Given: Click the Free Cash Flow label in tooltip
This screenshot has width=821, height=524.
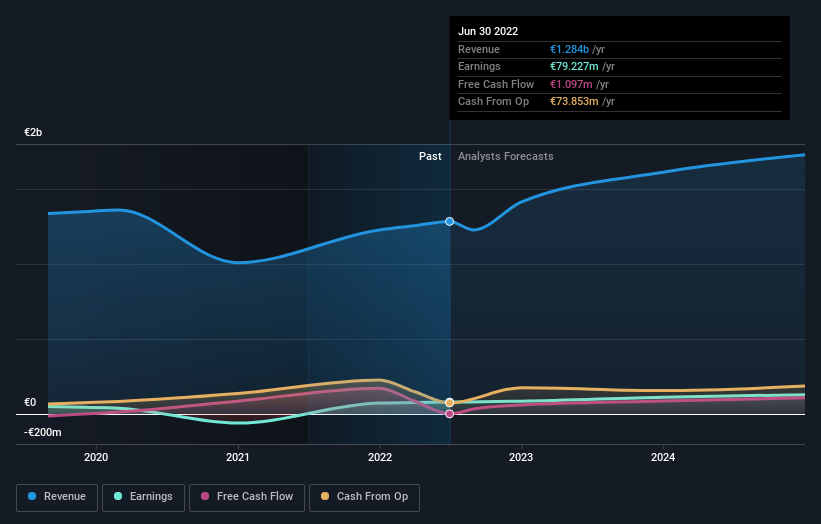Looking at the screenshot, I should (x=496, y=84).
